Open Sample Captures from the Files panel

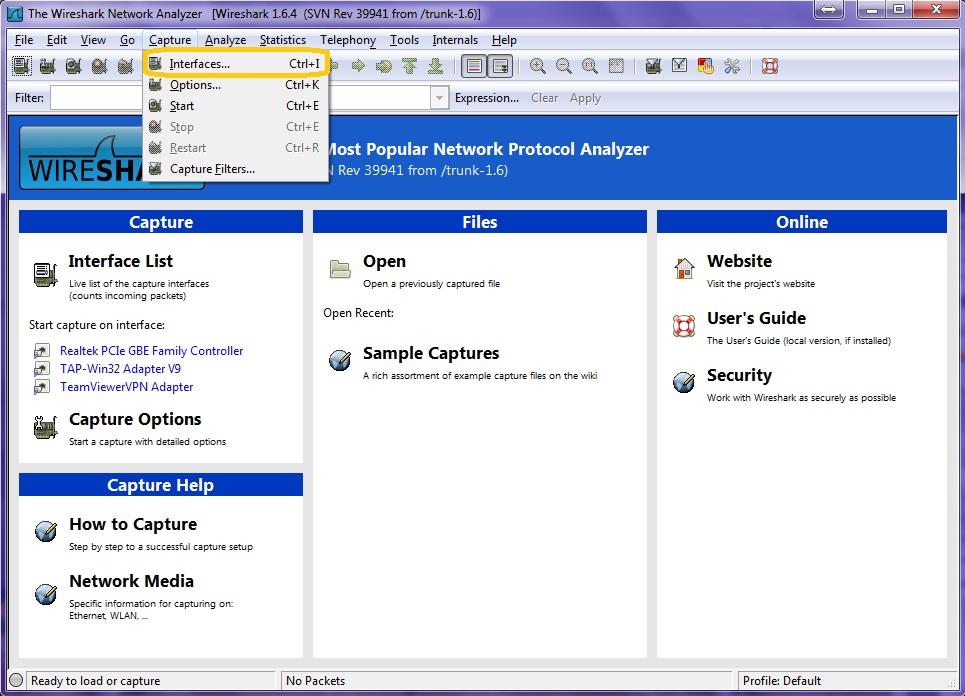point(430,353)
